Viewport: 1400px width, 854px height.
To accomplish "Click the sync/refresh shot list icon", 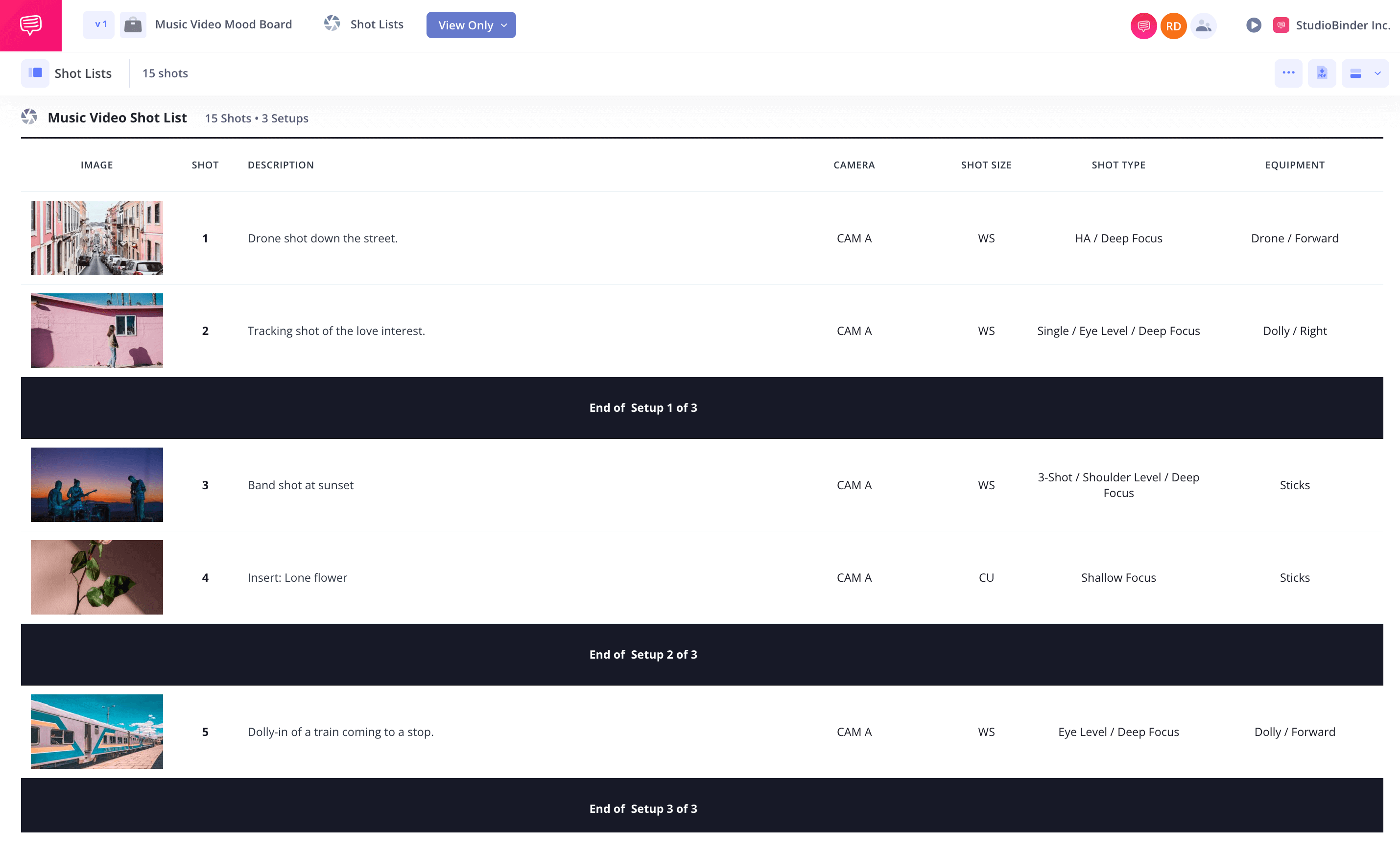I will [x=333, y=25].
